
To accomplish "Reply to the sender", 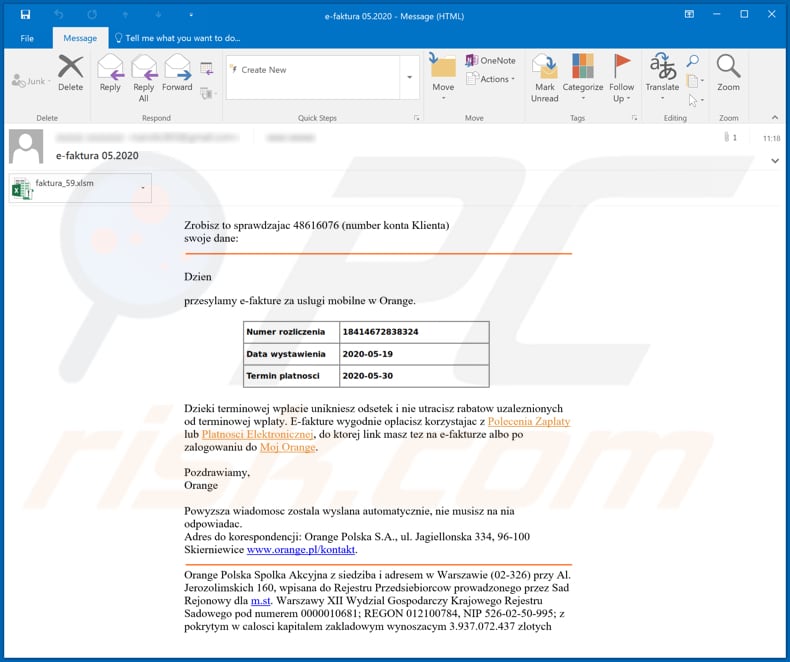I will (110, 73).
